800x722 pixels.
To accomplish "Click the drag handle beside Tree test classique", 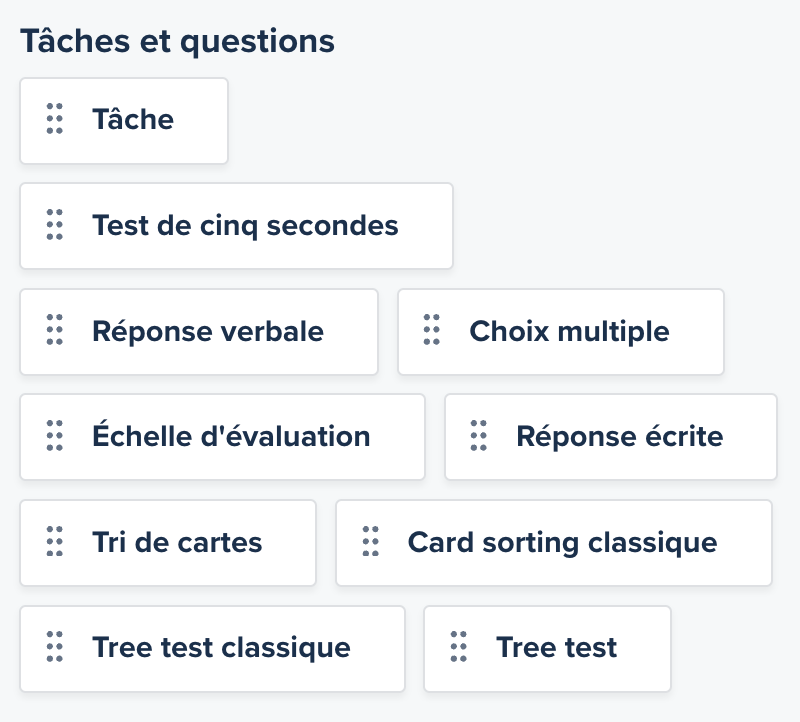I will 54,648.
